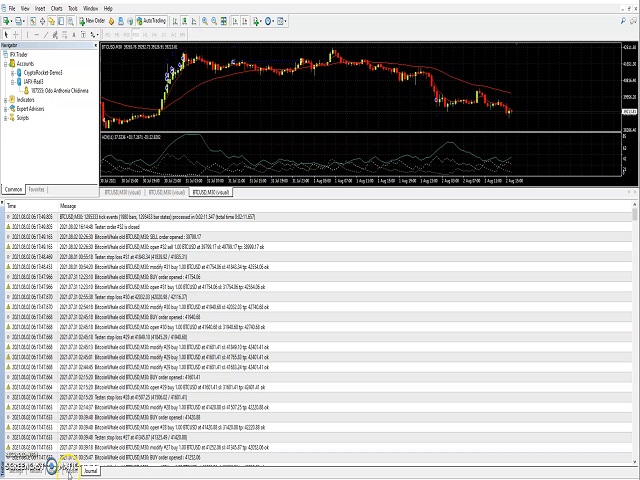Click the New Order button
The width and height of the screenshot is (640, 480).
pos(92,21)
